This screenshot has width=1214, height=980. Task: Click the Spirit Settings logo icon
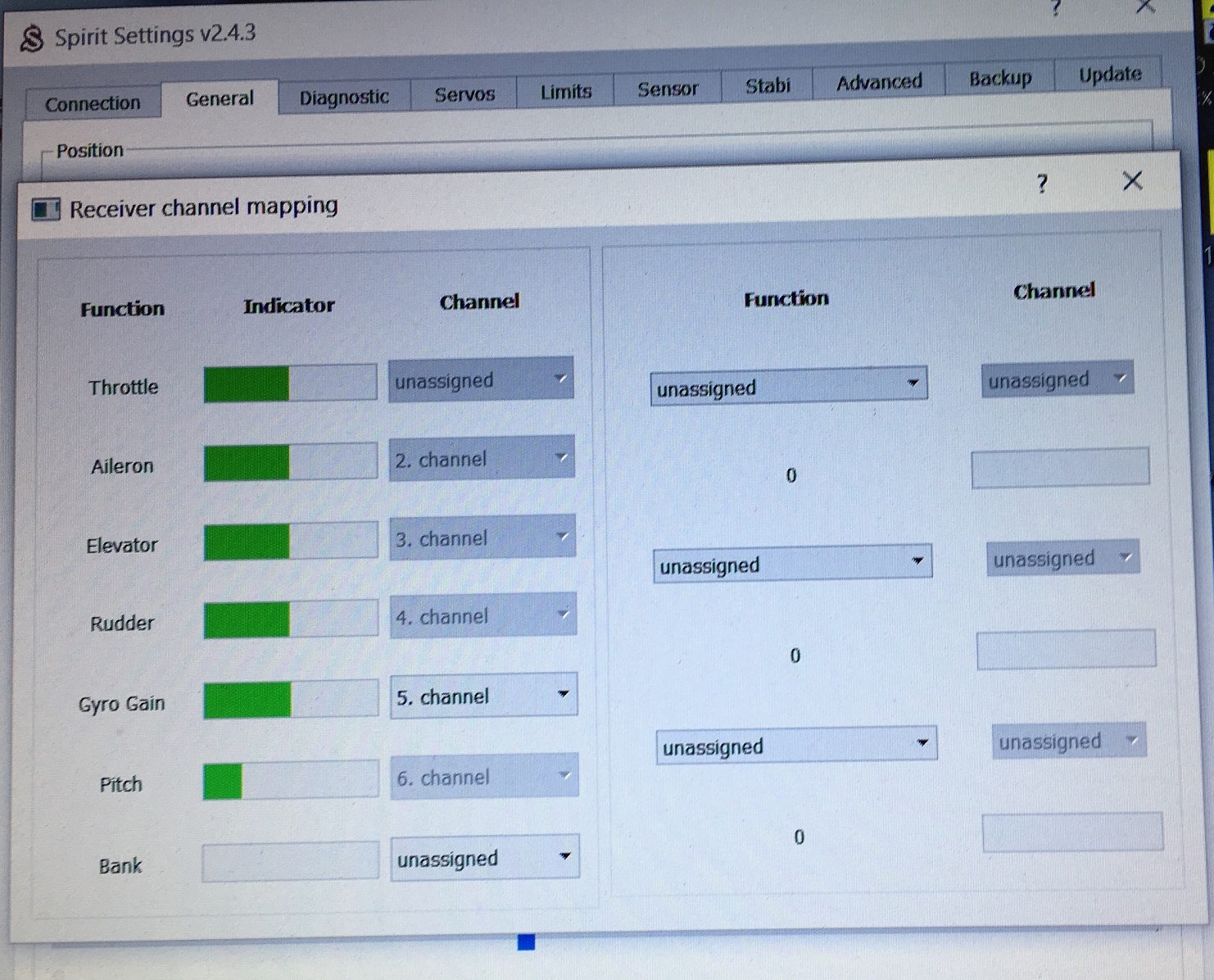[x=31, y=39]
